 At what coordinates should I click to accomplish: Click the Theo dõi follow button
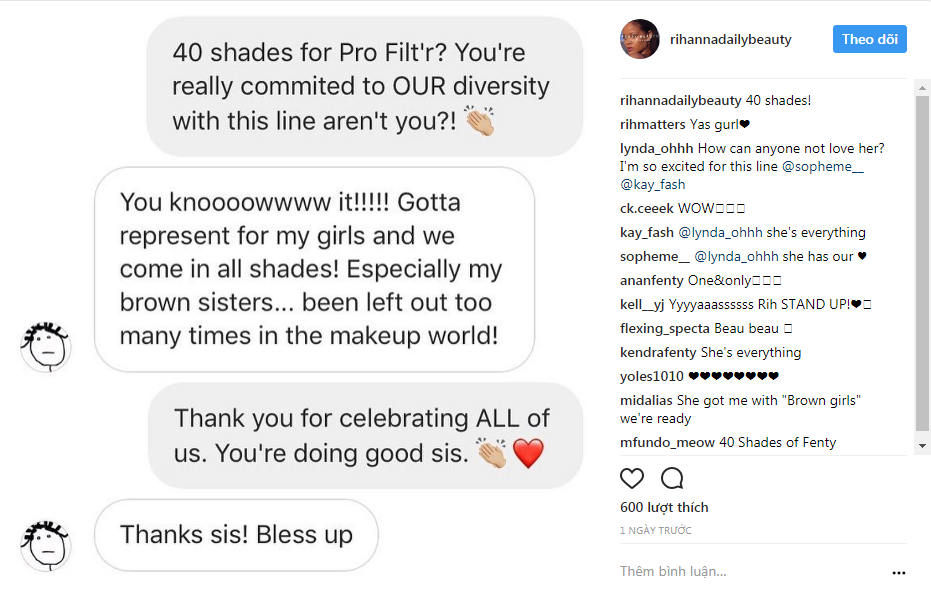[869, 39]
